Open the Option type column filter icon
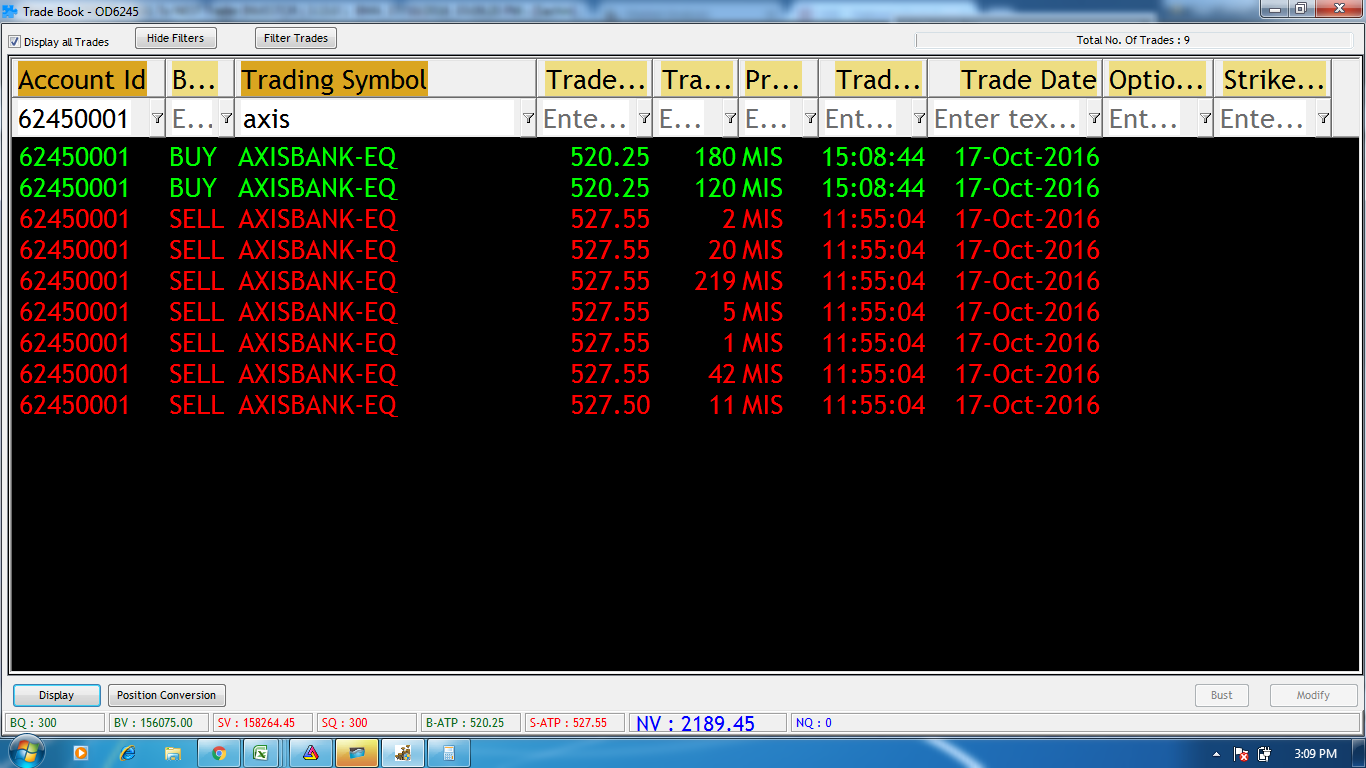The height and width of the screenshot is (768, 1366). (x=1205, y=119)
